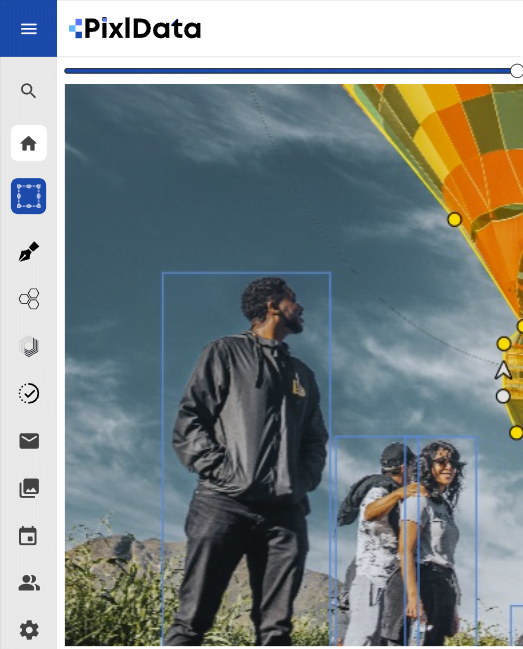
Task: Open the calendar icon
Action: coord(29,536)
